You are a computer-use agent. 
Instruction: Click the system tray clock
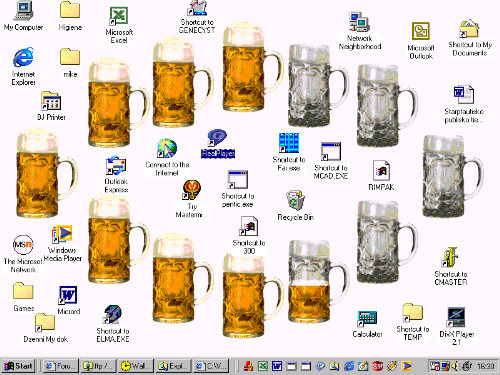point(486,366)
